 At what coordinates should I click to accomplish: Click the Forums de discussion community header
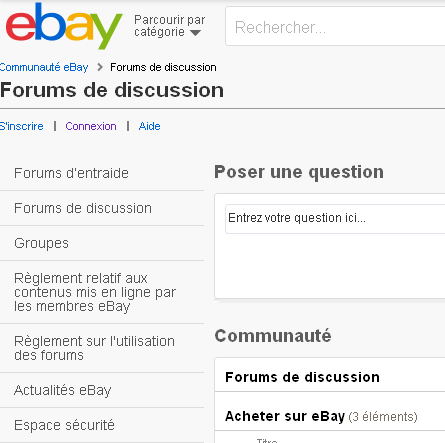pyautogui.click(x=302, y=377)
